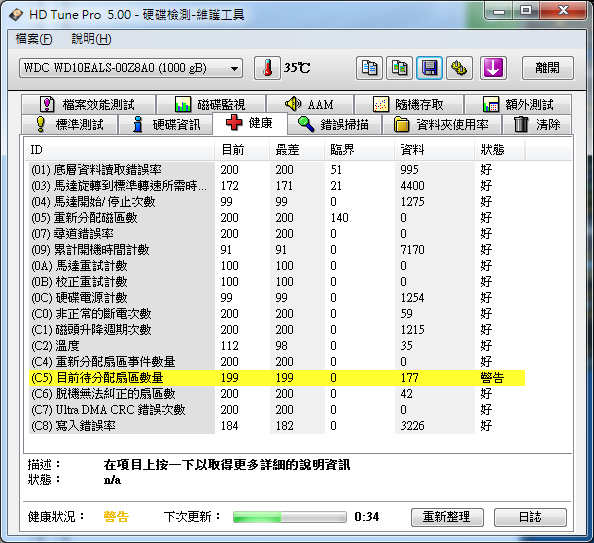This screenshot has width=594, height=543.
Task: Select the (C2) 溫度 row
Action: pos(277,346)
